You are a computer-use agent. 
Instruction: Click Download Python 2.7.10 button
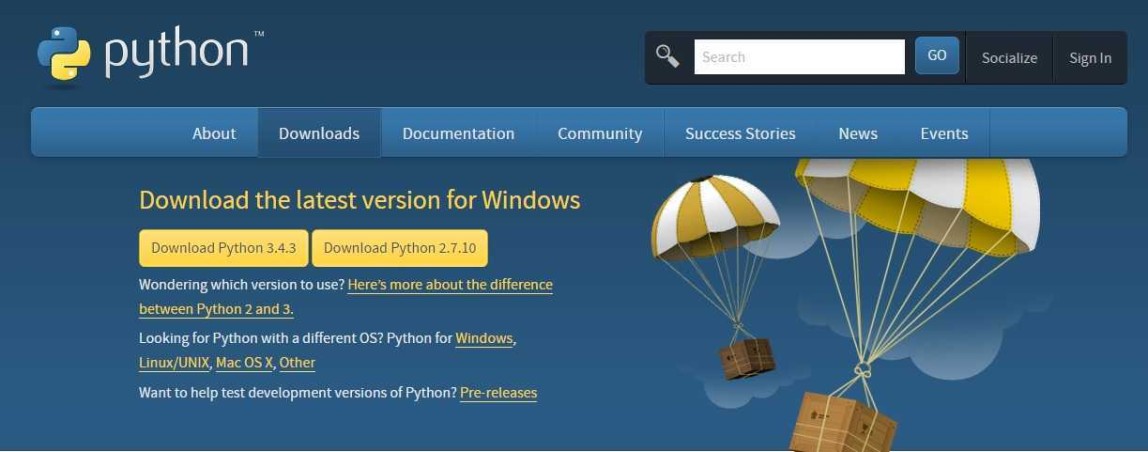tap(400, 248)
